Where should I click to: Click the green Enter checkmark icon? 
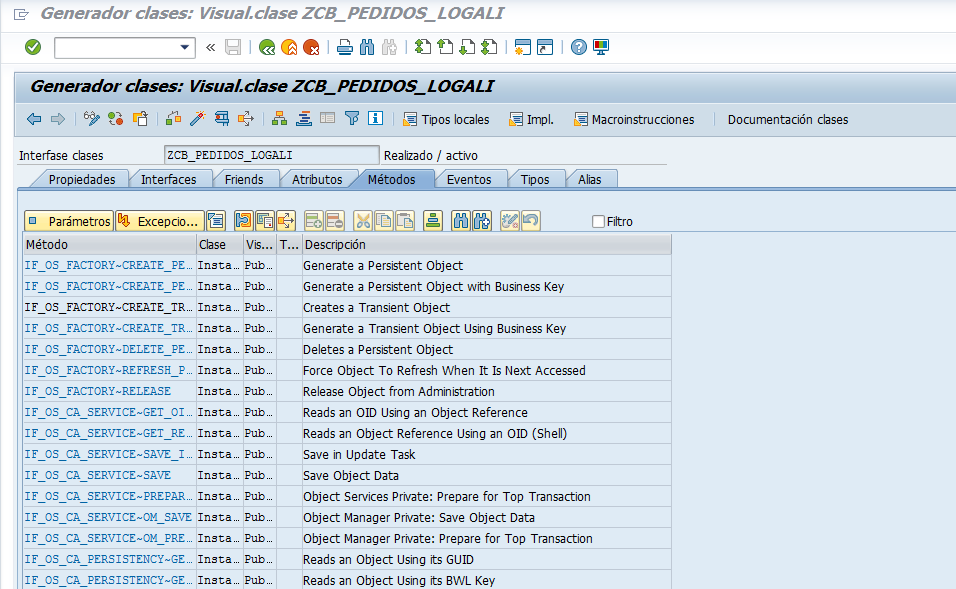tap(33, 47)
